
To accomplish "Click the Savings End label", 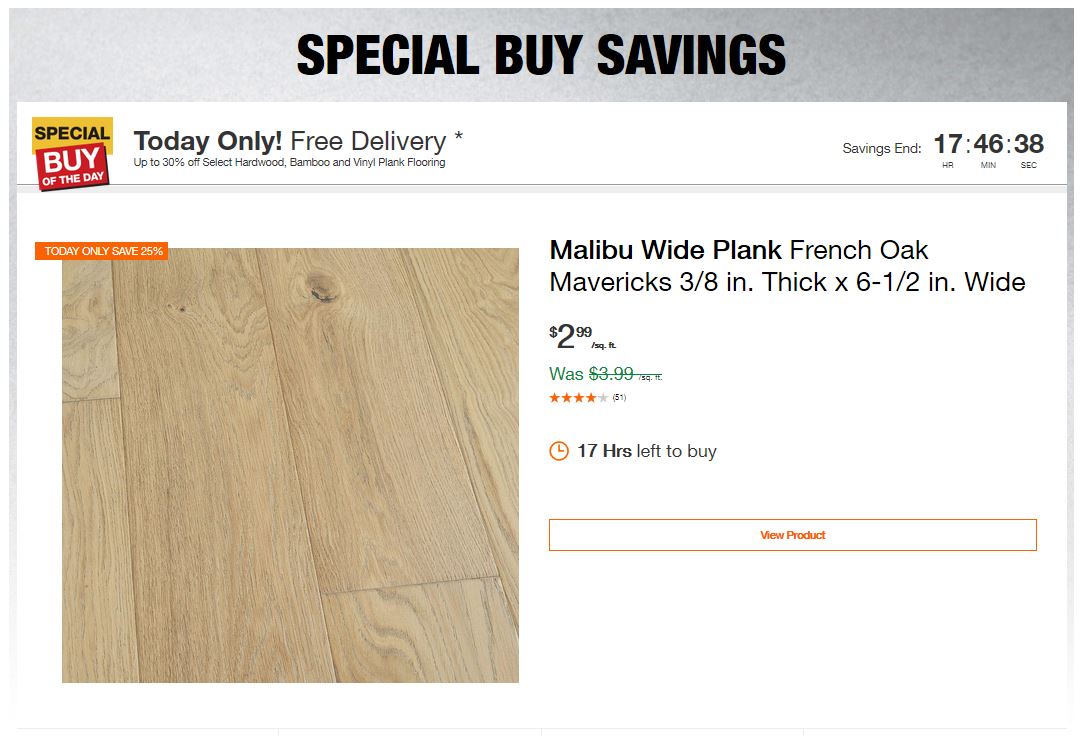I will 881,149.
